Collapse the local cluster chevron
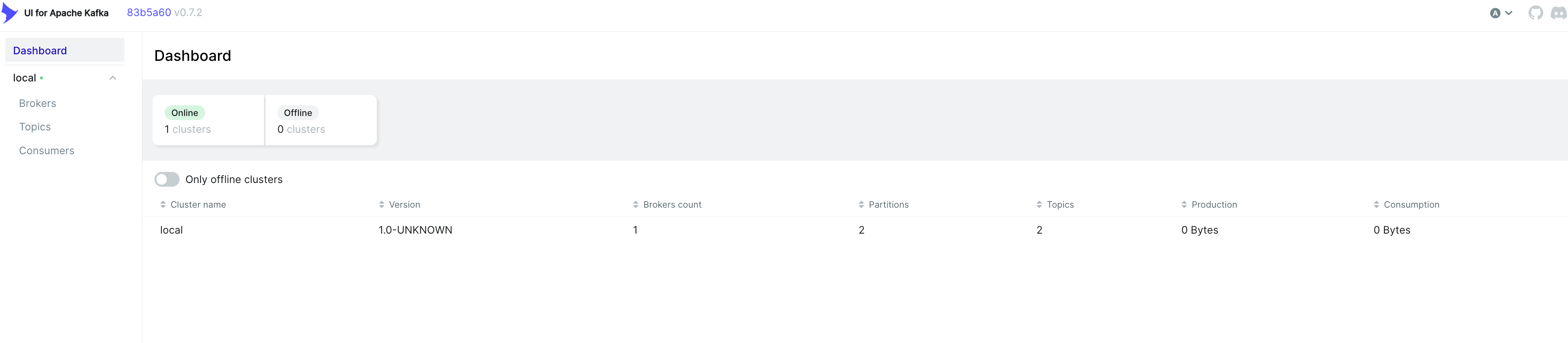The height and width of the screenshot is (343, 1568). [112, 78]
